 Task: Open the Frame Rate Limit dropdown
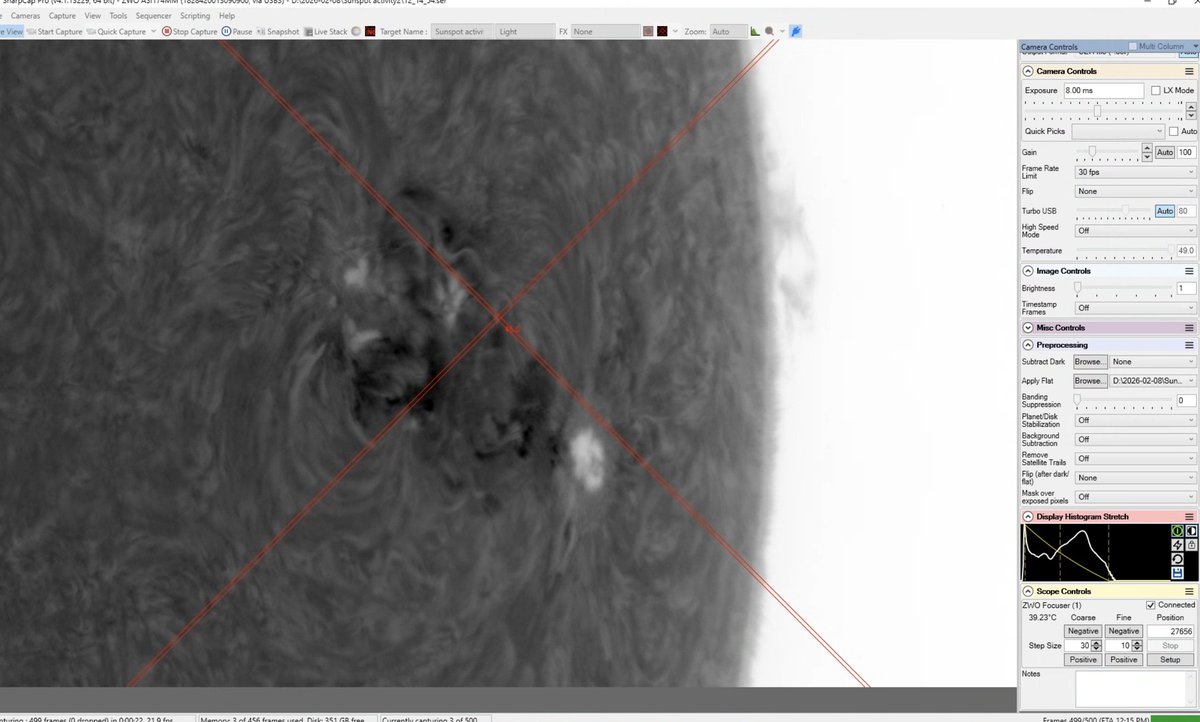click(1135, 172)
